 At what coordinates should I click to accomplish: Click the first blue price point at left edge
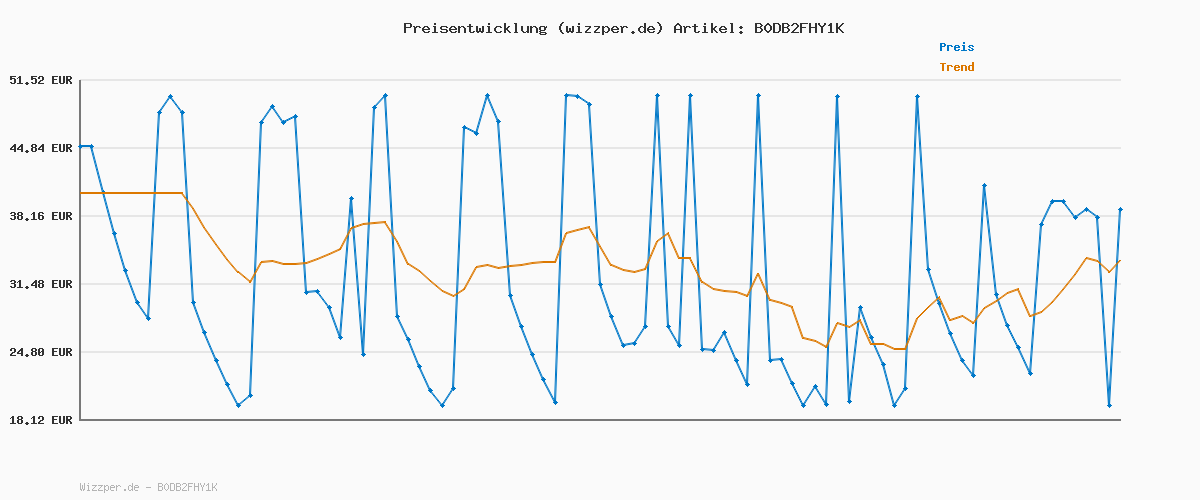coord(81,146)
